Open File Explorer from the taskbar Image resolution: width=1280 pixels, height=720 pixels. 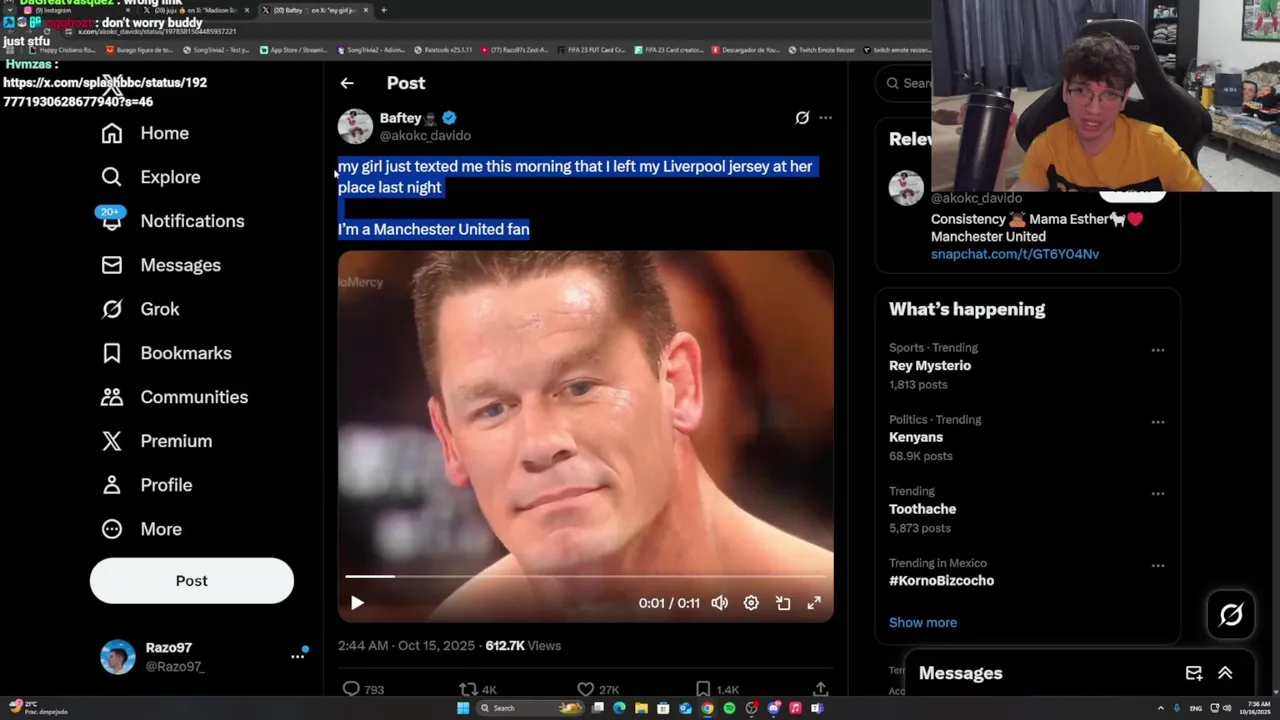pos(641,708)
